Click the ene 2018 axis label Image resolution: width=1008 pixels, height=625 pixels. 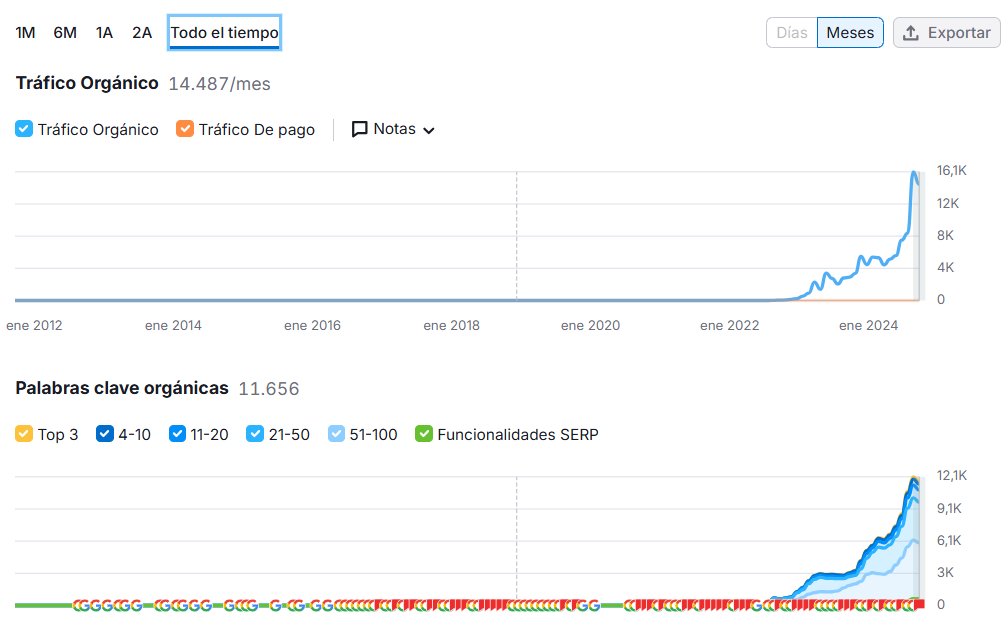tap(451, 325)
